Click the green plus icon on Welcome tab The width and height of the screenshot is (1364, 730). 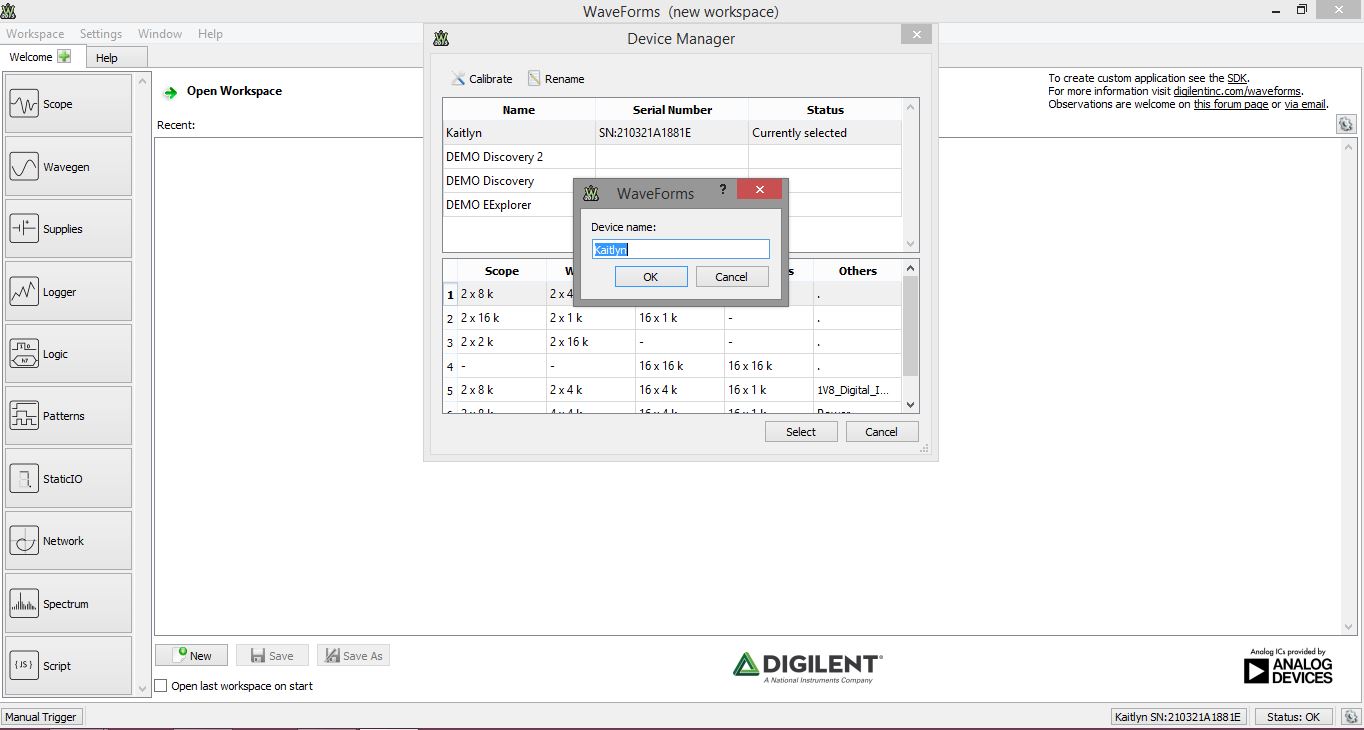click(64, 57)
